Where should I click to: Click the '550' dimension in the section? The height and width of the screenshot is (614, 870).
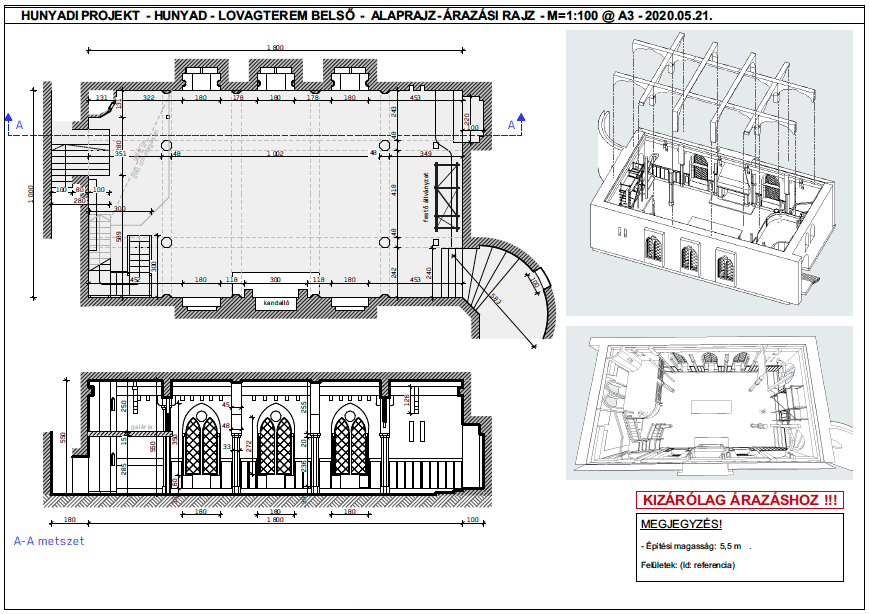point(153,447)
